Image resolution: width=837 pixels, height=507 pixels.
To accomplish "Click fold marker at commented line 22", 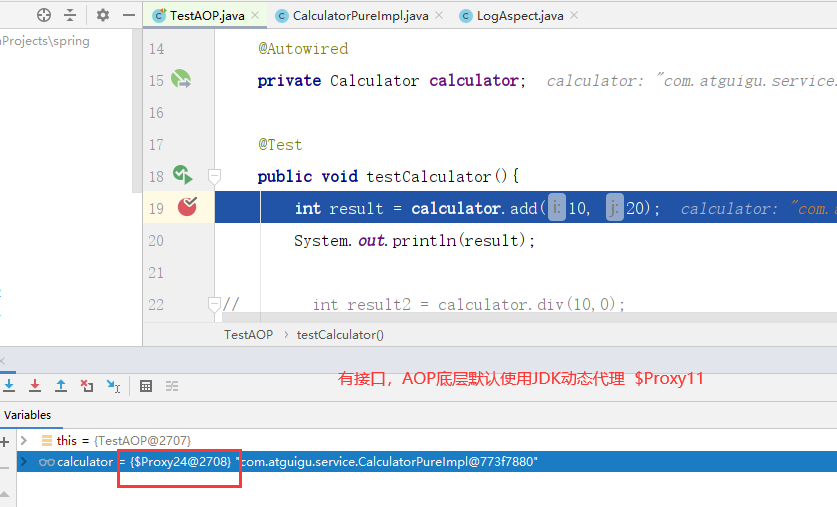I will [x=214, y=304].
